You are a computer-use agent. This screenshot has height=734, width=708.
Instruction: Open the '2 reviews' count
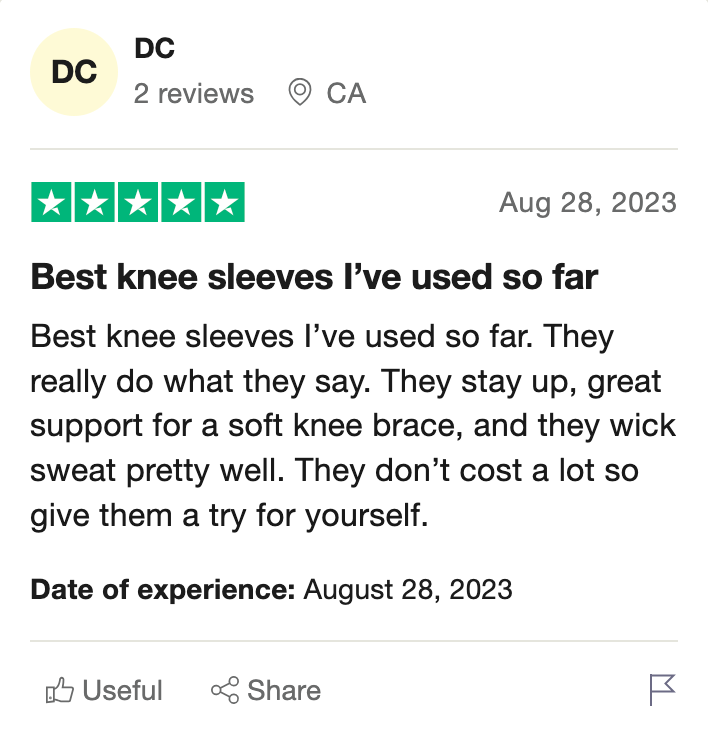click(194, 94)
